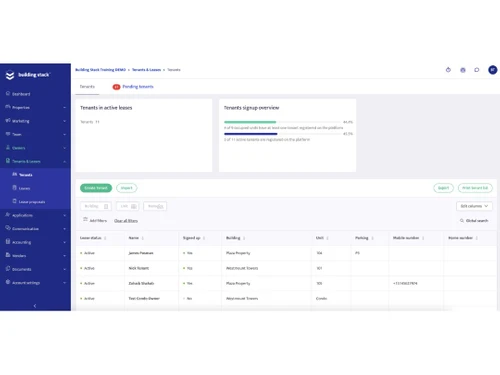Expand the Properties menu chevron
This screenshot has height=375, width=500.
65,108
